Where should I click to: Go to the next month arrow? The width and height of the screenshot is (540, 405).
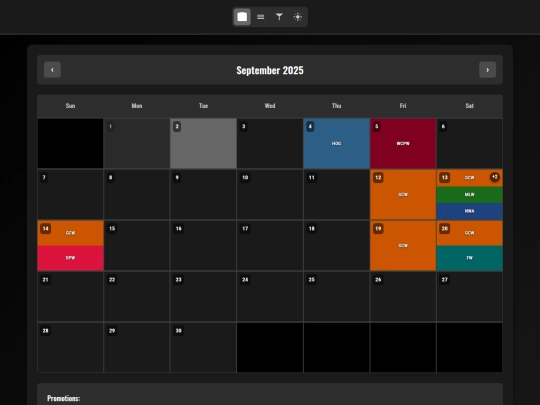pyautogui.click(x=488, y=70)
